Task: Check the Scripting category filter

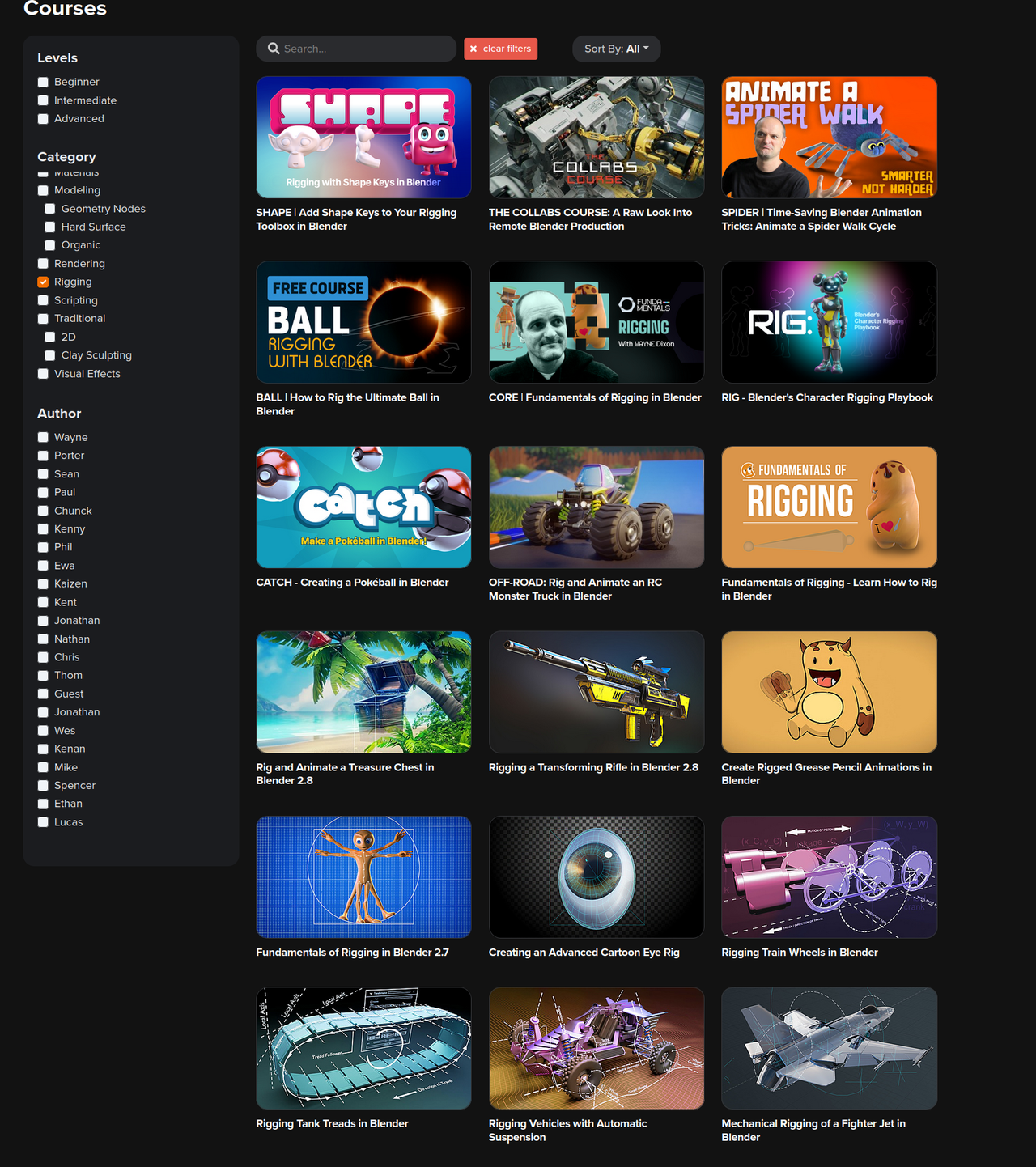Action: coord(43,300)
